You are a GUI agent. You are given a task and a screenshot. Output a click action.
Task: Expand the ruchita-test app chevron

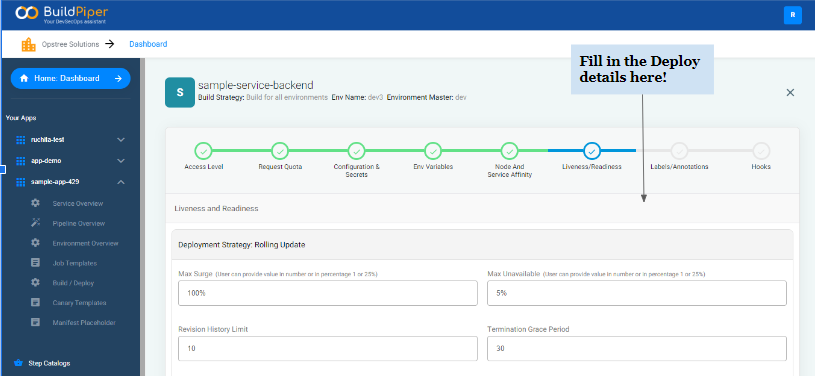tap(121, 140)
